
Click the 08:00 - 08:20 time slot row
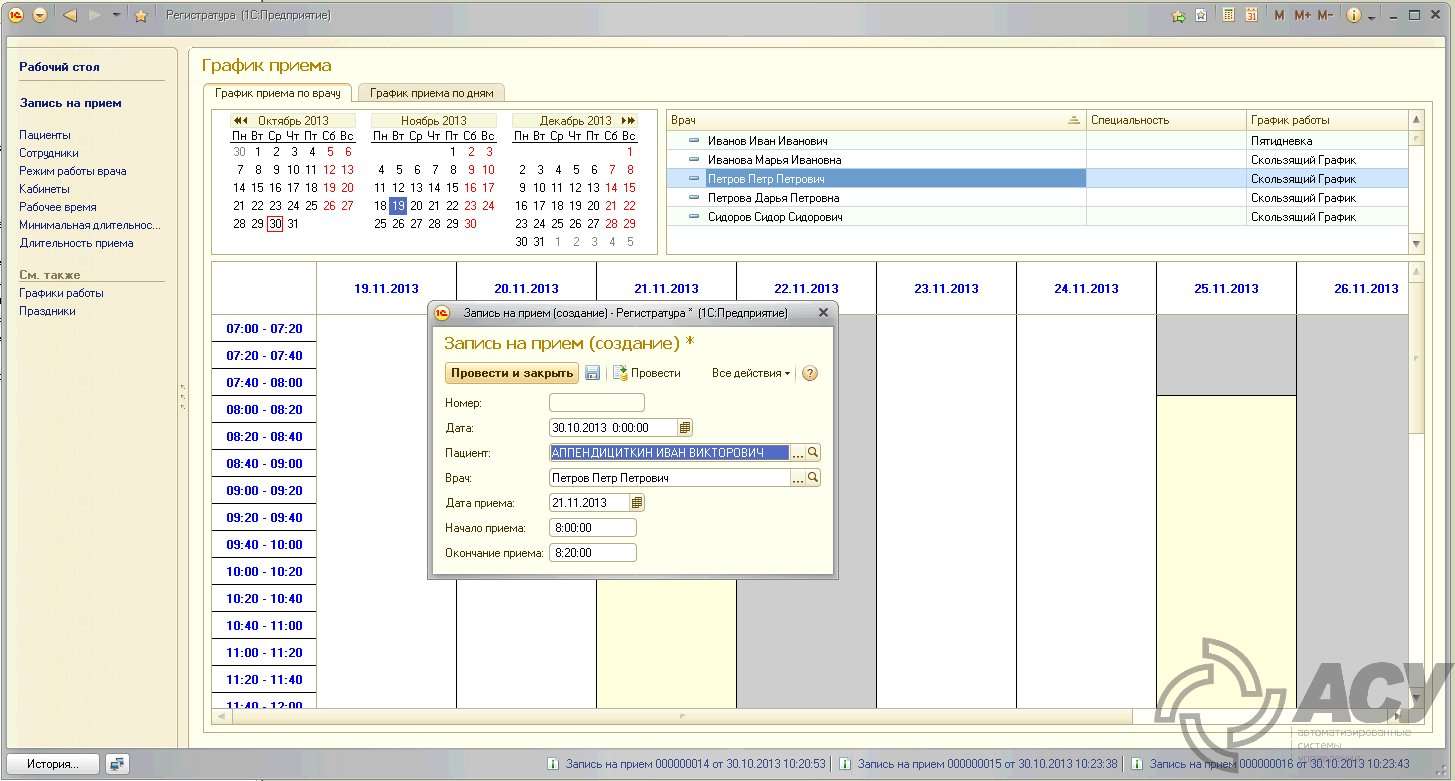[x=264, y=410]
